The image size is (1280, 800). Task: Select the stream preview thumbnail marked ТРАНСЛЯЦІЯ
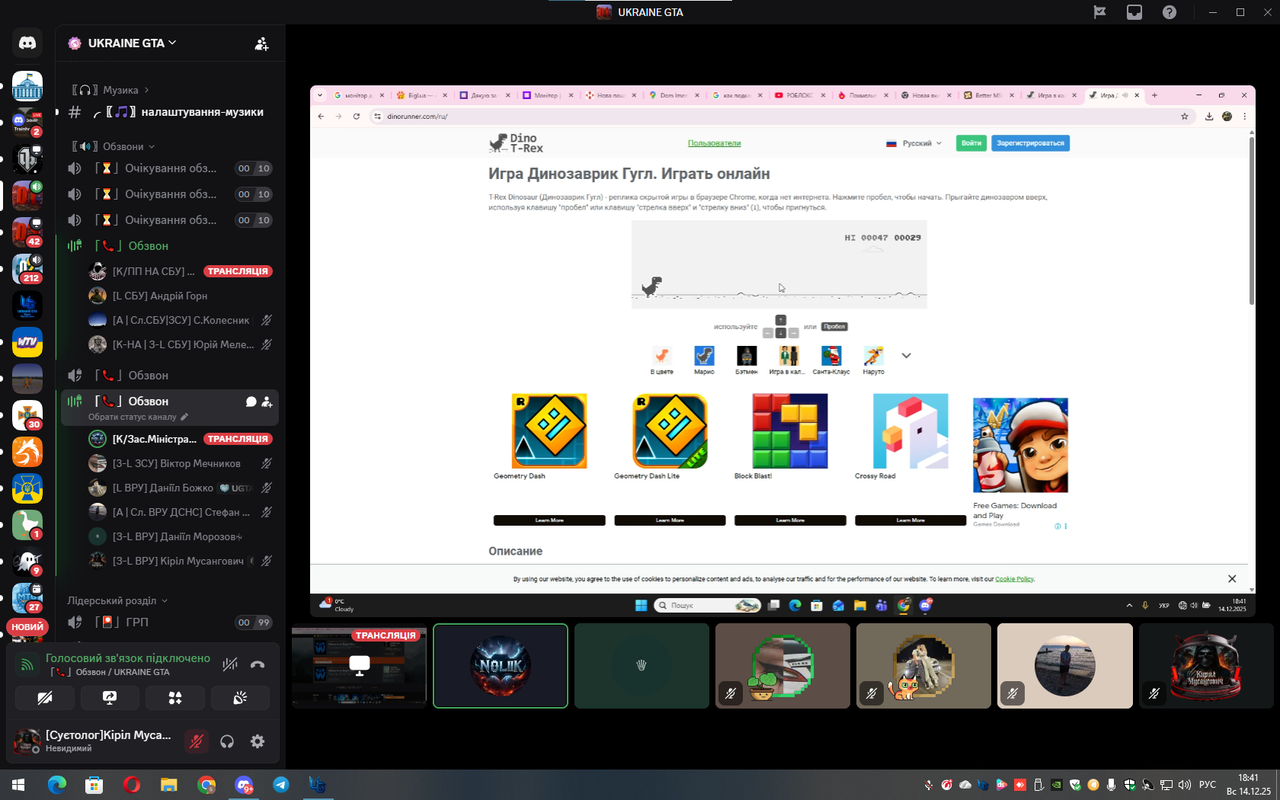coord(359,666)
